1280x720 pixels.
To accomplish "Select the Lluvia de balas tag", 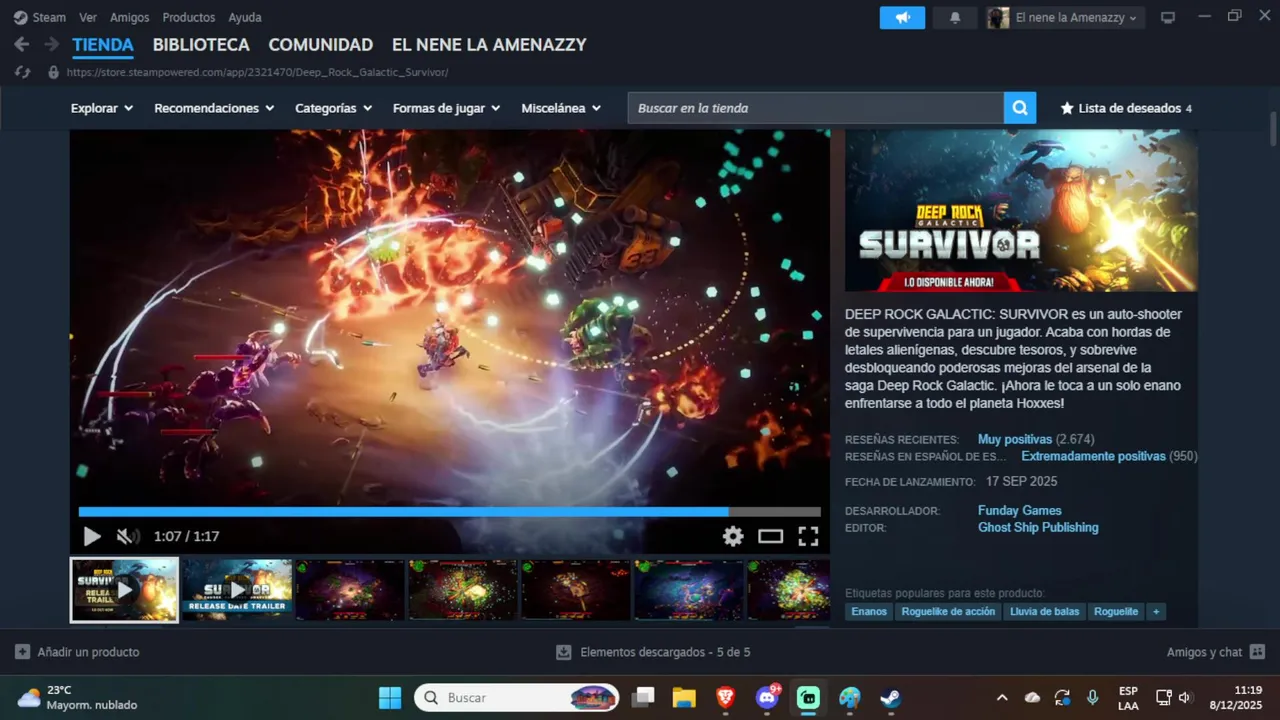I will [1045, 611].
